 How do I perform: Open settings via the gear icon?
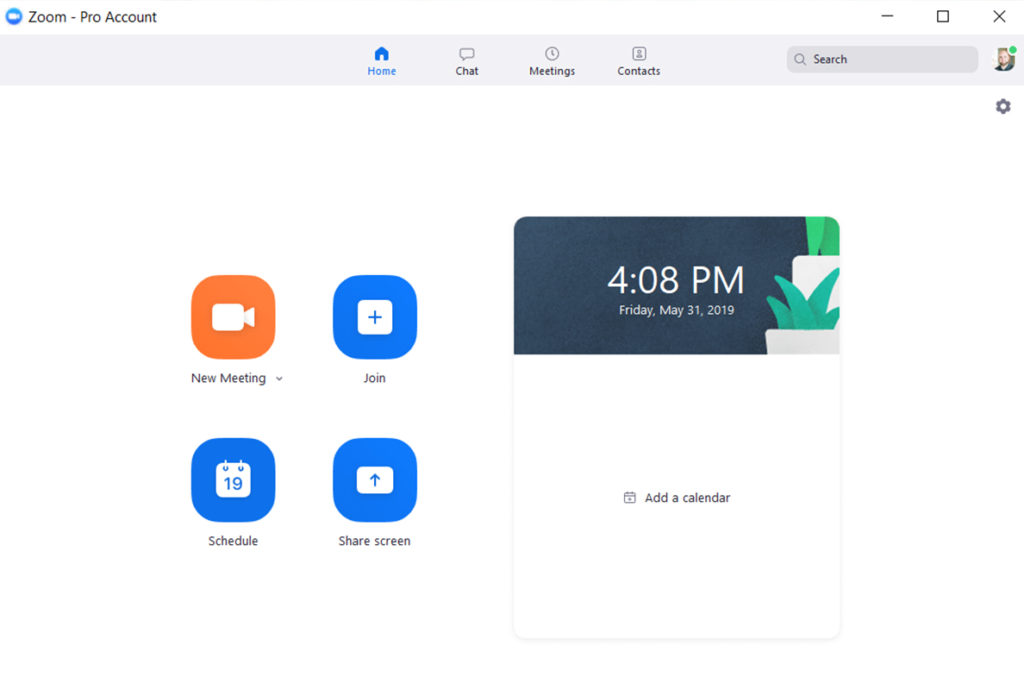tap(1003, 106)
